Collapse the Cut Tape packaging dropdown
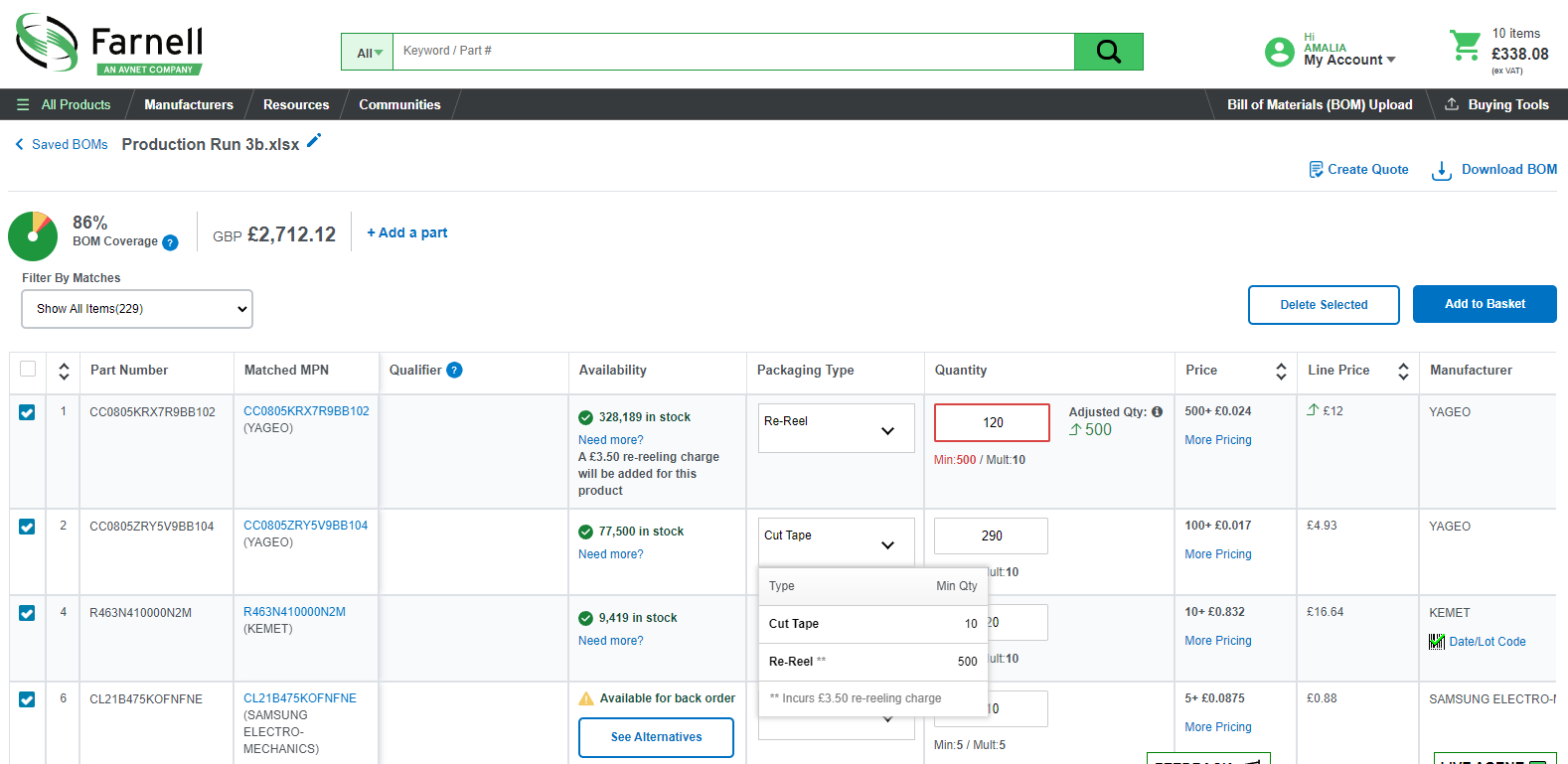 pos(837,542)
